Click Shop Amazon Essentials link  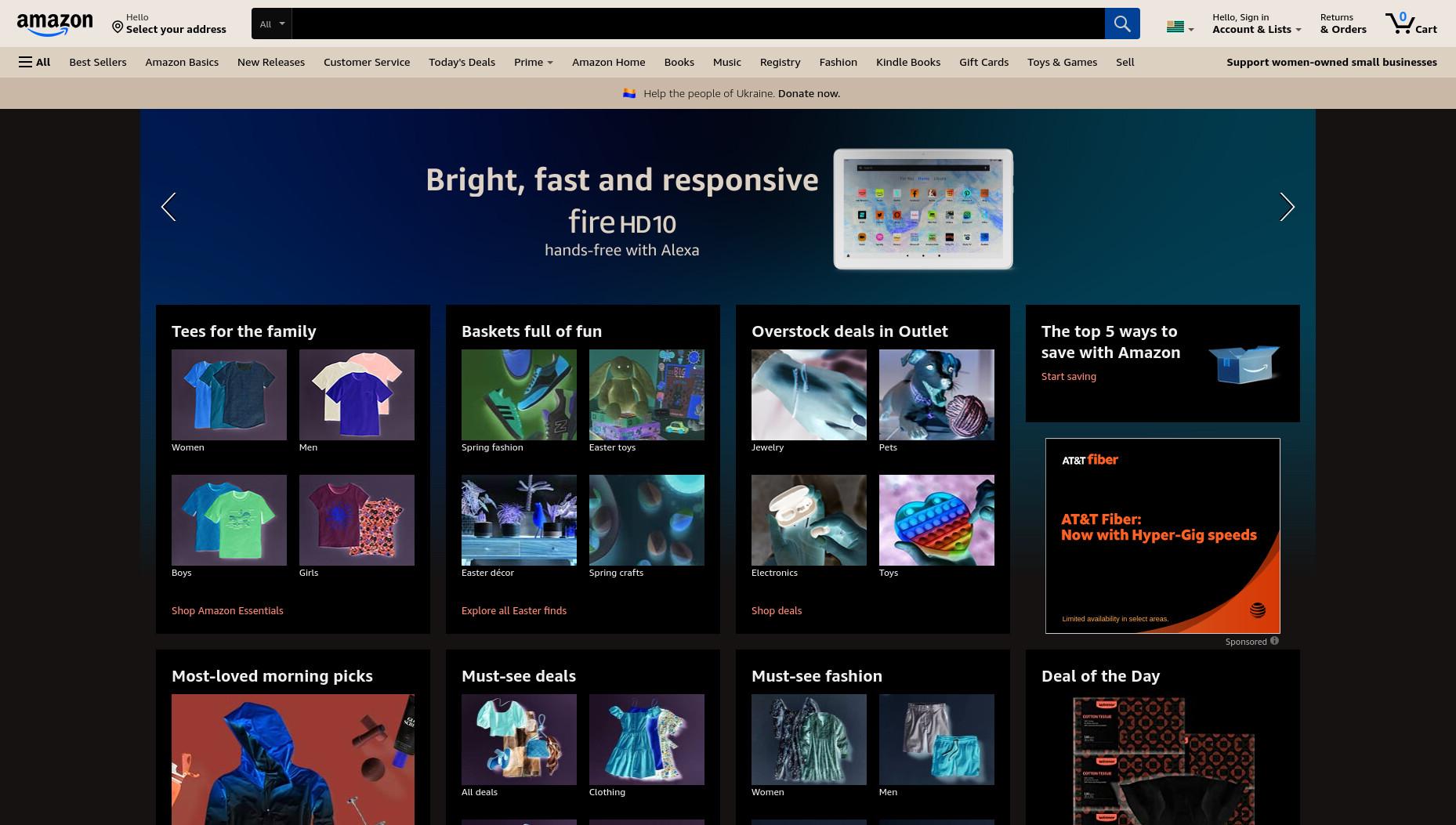(227, 610)
